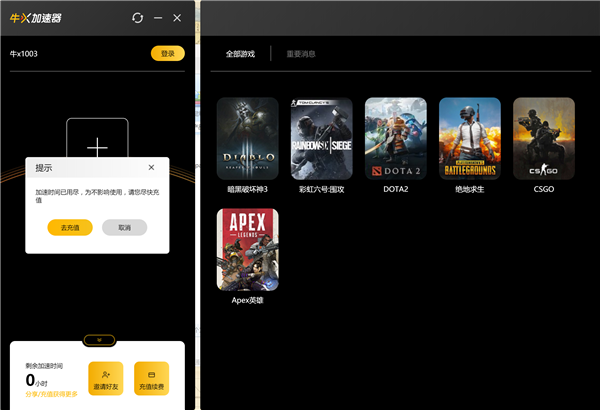600x410 pixels.
Task: Select the DOTA2 game cover
Action: coord(396,139)
